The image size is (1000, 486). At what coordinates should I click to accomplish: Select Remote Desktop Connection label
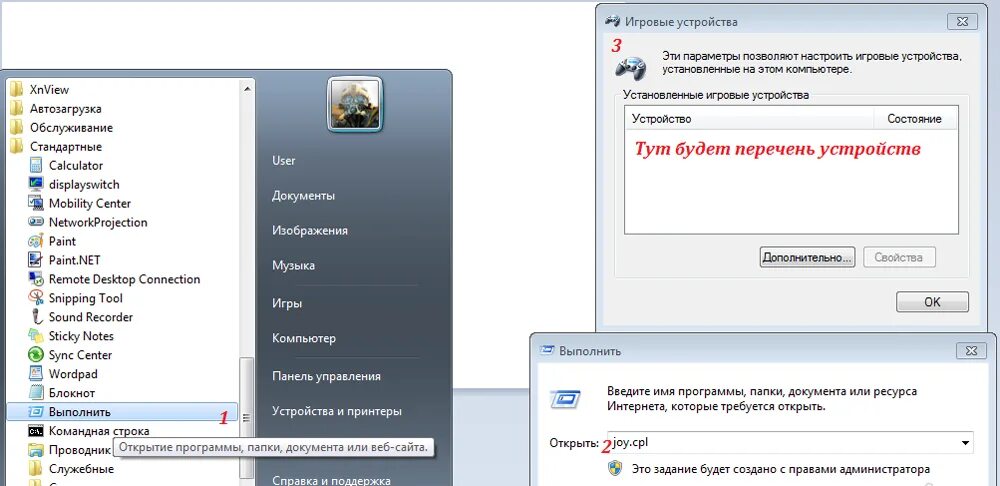(124, 279)
